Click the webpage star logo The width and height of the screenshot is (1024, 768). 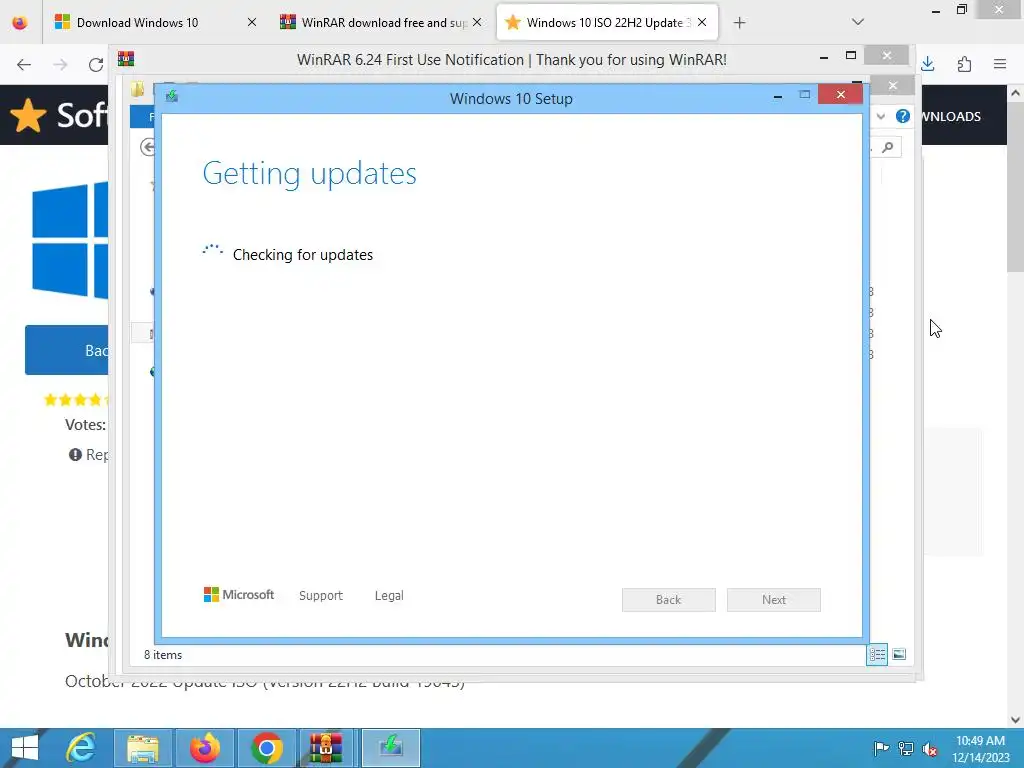[27, 116]
